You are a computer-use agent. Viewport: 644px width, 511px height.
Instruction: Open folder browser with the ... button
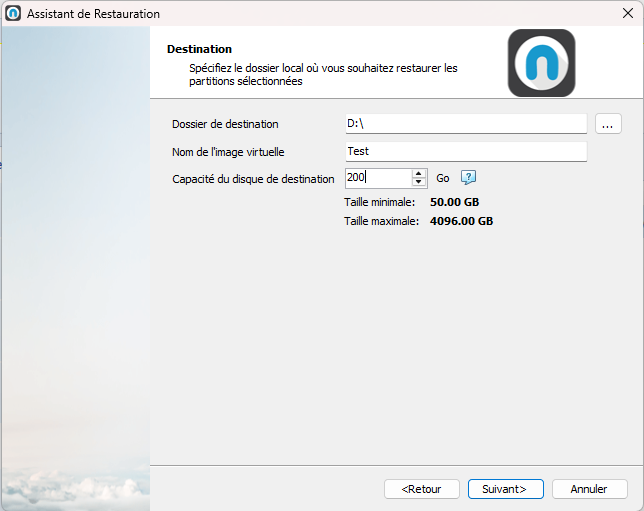coord(608,124)
